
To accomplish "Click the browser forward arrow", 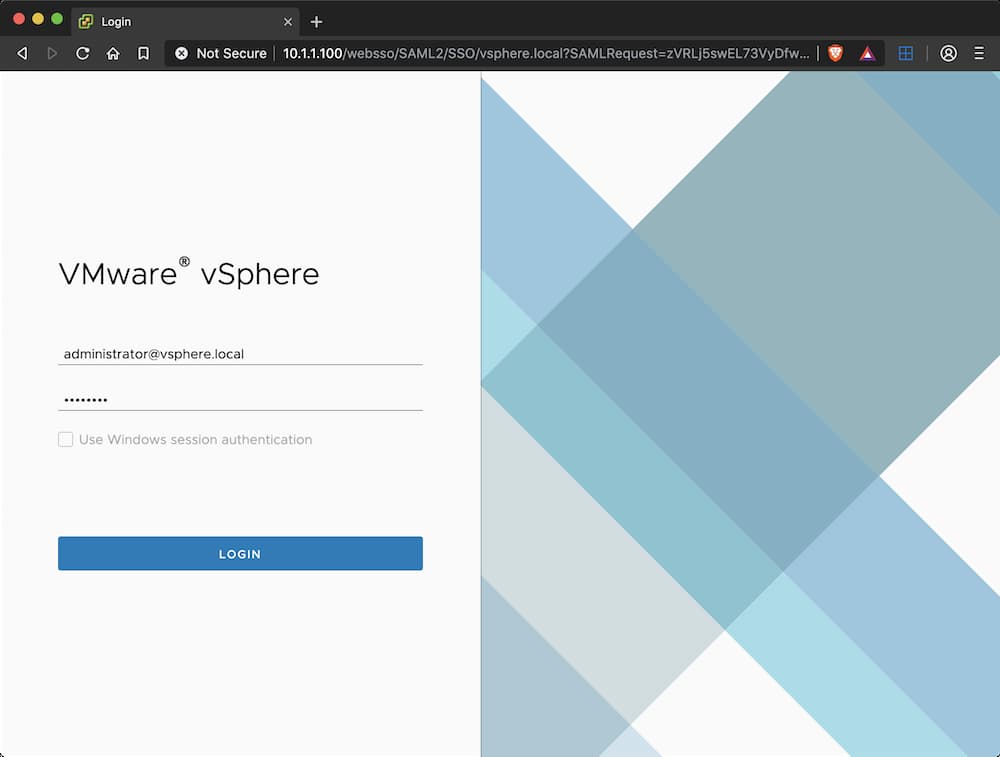I will click(52, 54).
